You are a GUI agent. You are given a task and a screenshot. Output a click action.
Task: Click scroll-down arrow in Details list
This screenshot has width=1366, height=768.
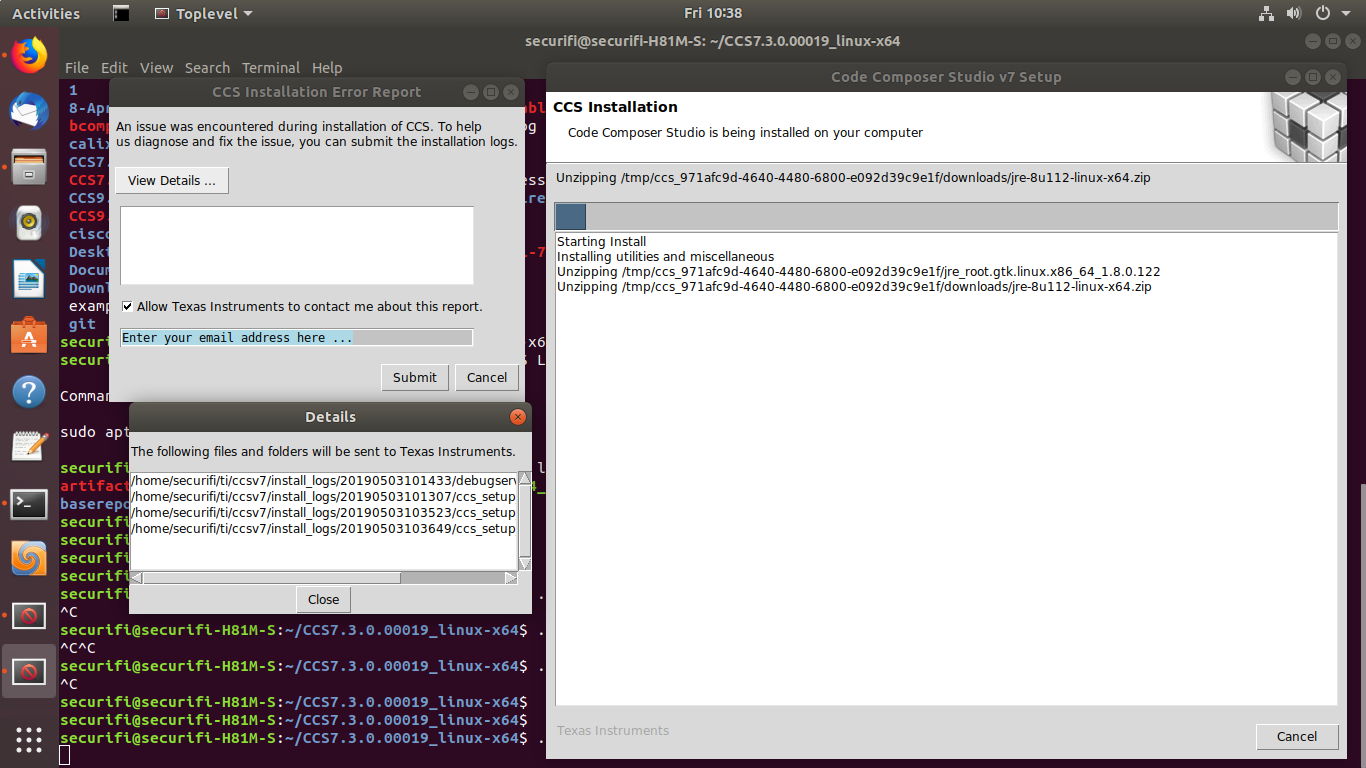point(524,564)
